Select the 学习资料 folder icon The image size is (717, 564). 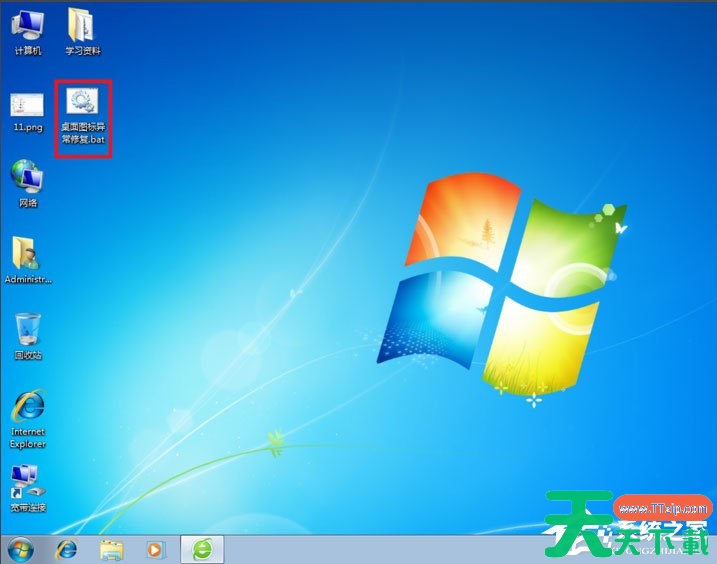click(x=83, y=31)
